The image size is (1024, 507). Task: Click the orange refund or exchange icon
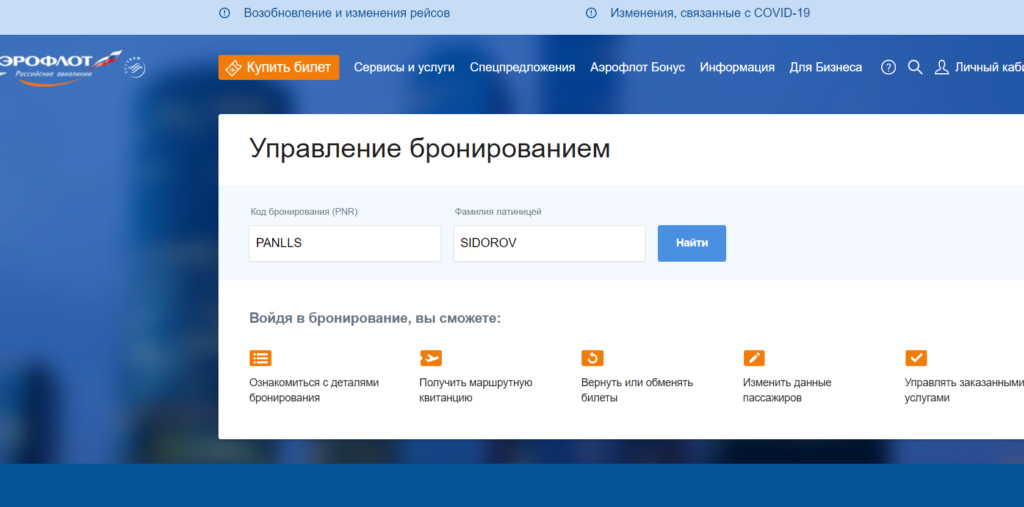592,358
